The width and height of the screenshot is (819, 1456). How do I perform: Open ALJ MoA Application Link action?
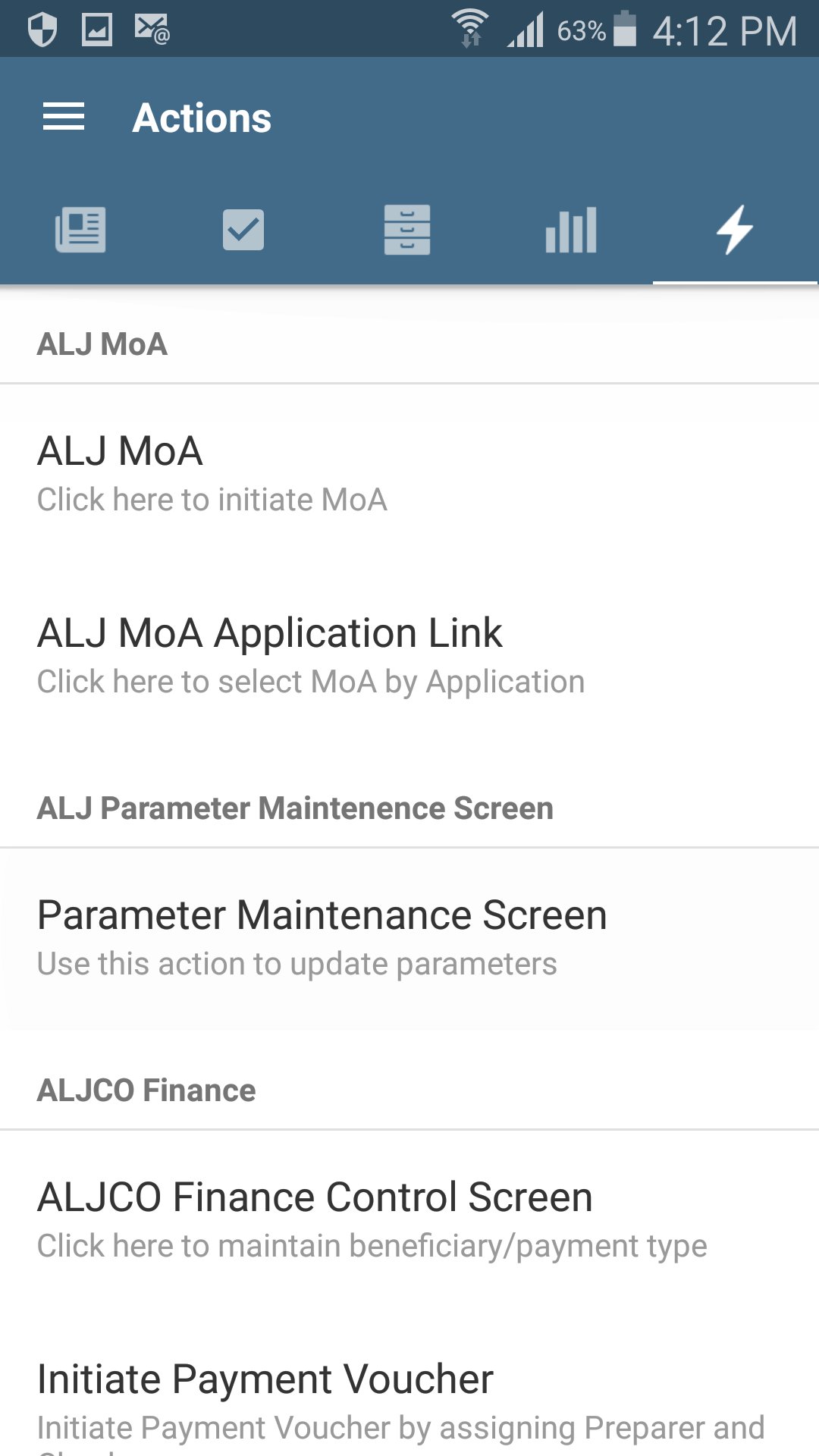coord(311,655)
